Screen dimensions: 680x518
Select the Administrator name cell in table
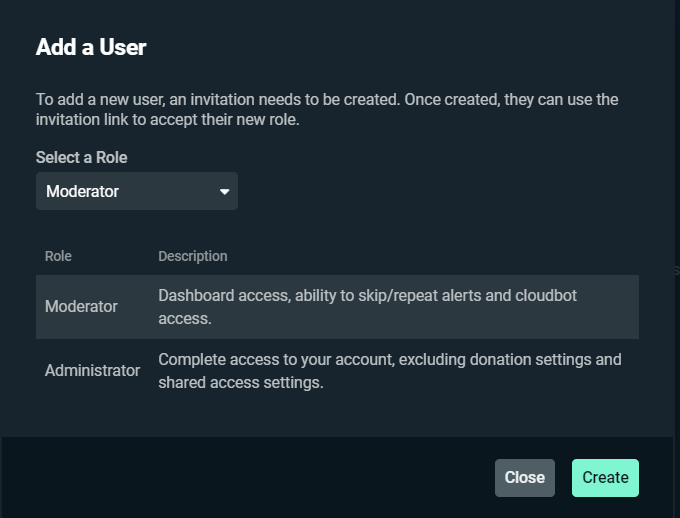point(92,370)
